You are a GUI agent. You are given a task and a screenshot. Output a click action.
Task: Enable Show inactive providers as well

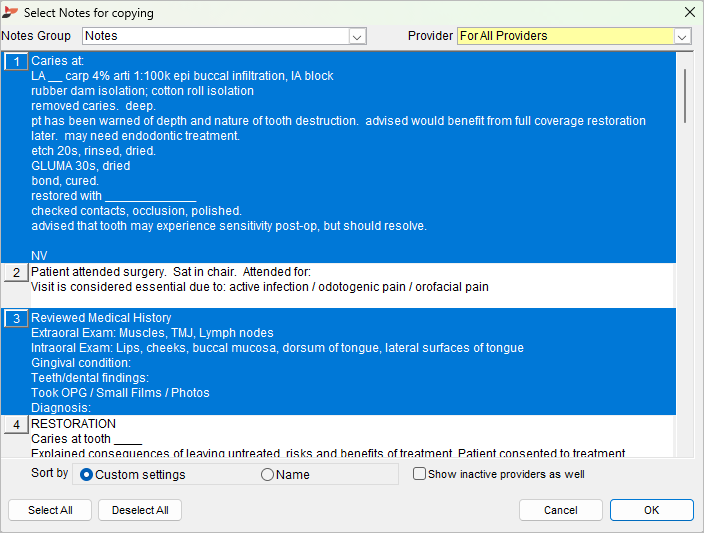[x=499, y=474]
